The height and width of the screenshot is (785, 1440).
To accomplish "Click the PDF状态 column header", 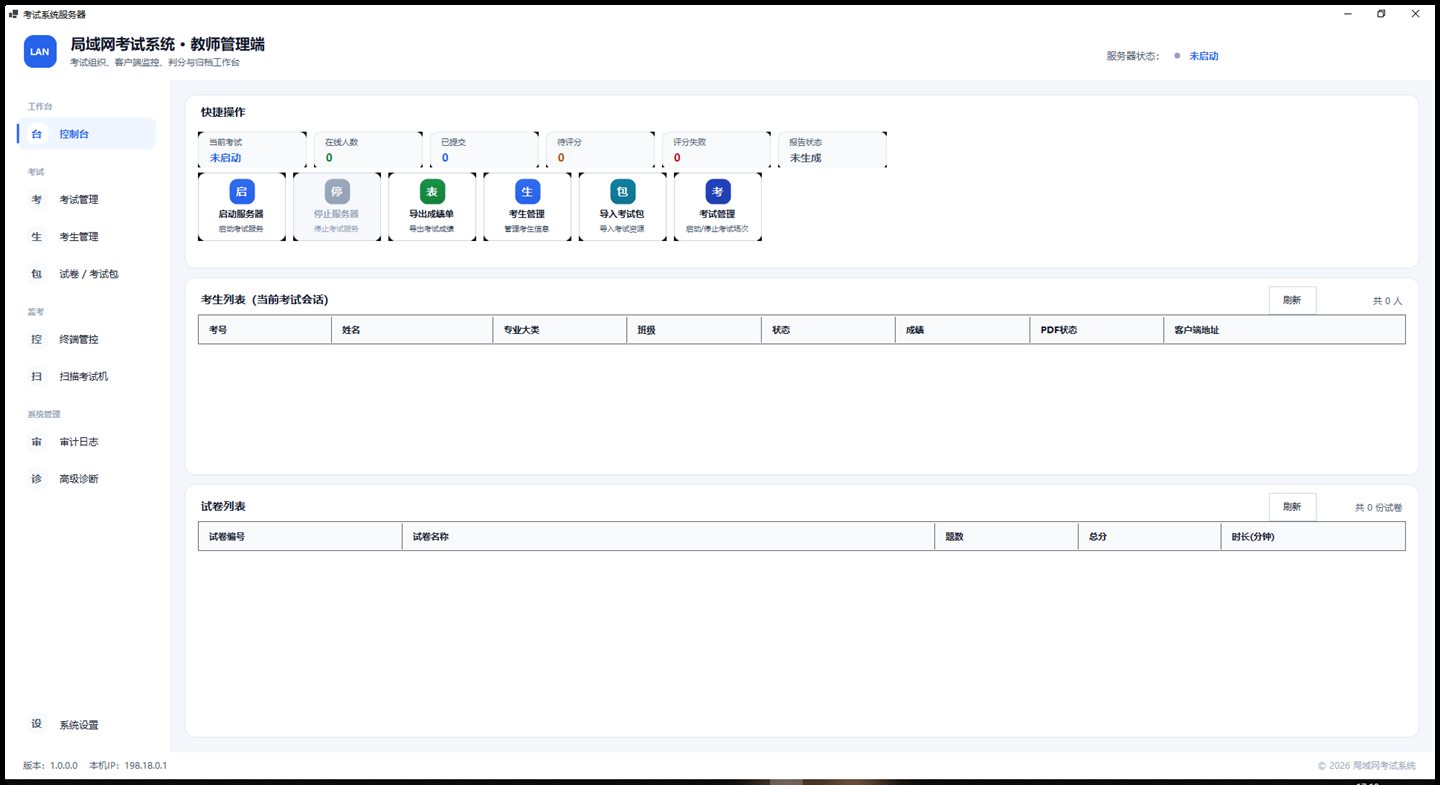I will click(1096, 330).
